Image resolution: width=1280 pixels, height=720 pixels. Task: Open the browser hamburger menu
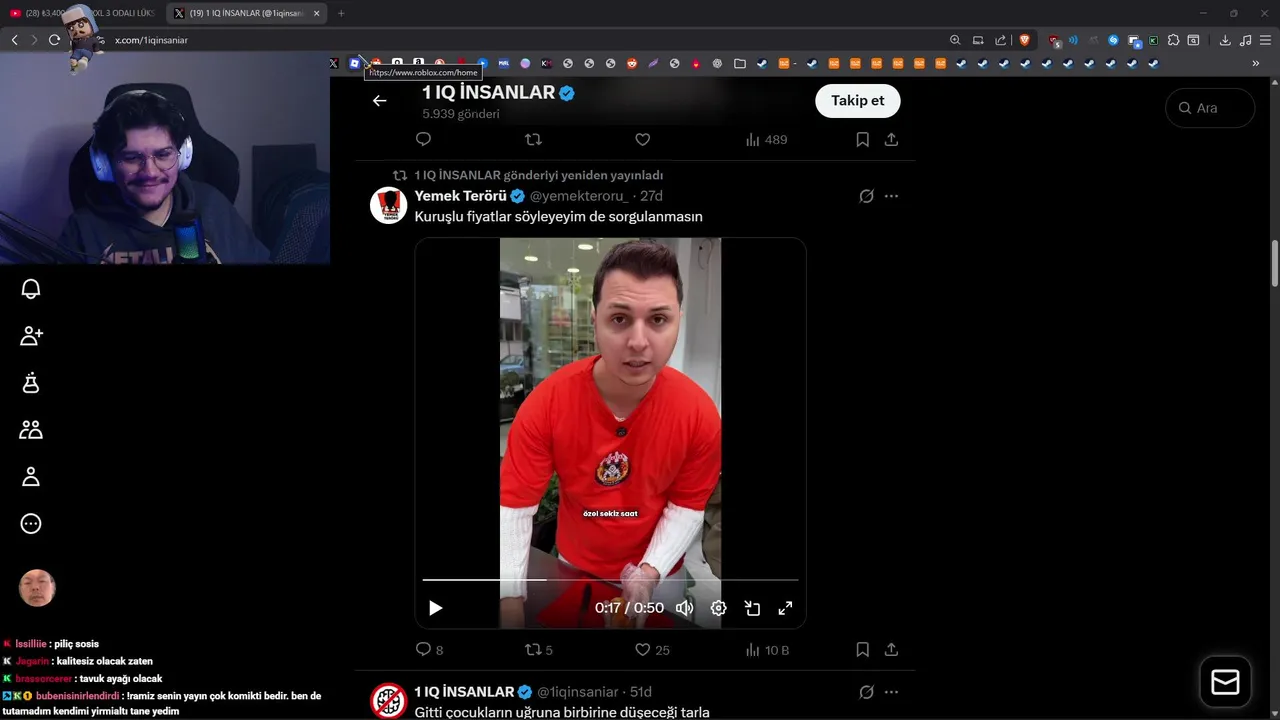(1265, 40)
